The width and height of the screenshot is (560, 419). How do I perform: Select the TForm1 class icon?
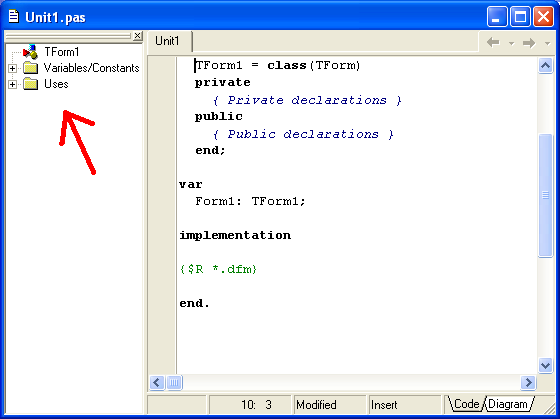point(30,52)
